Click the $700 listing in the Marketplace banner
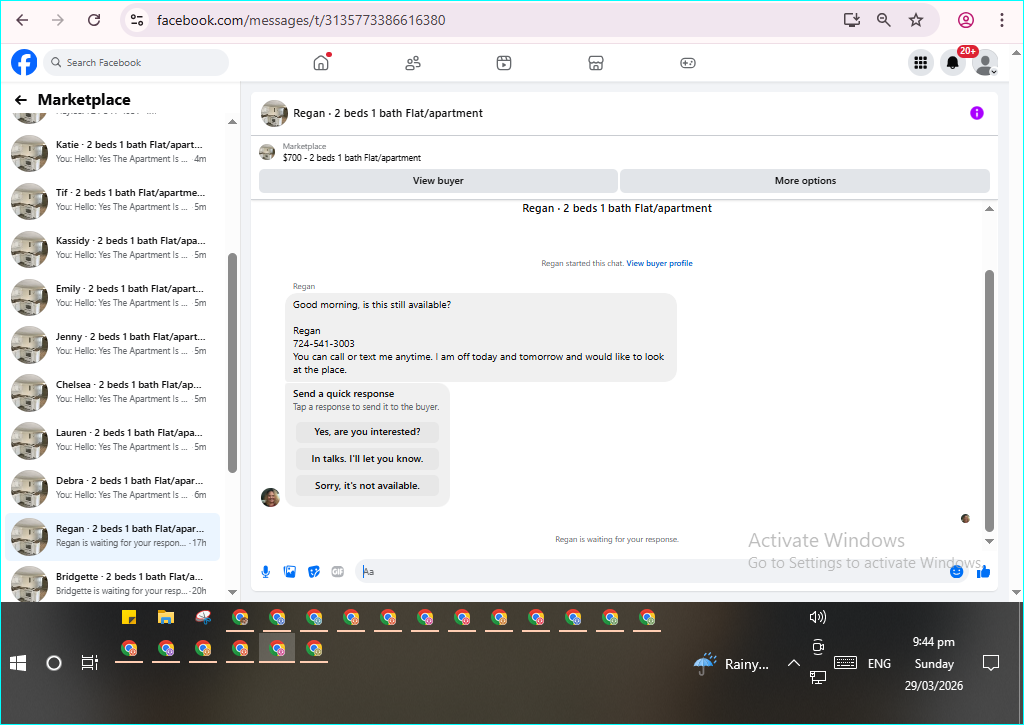 coord(351,158)
